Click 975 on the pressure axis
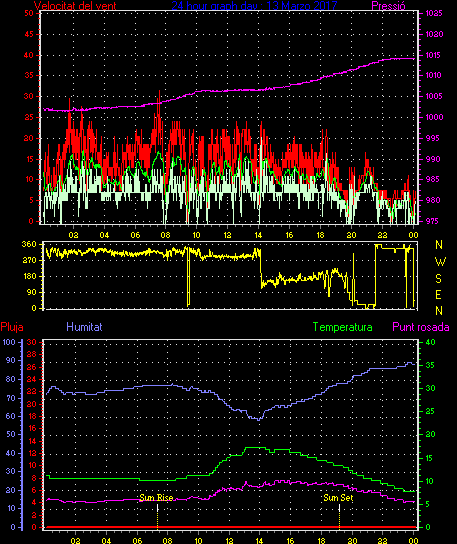 432,221
